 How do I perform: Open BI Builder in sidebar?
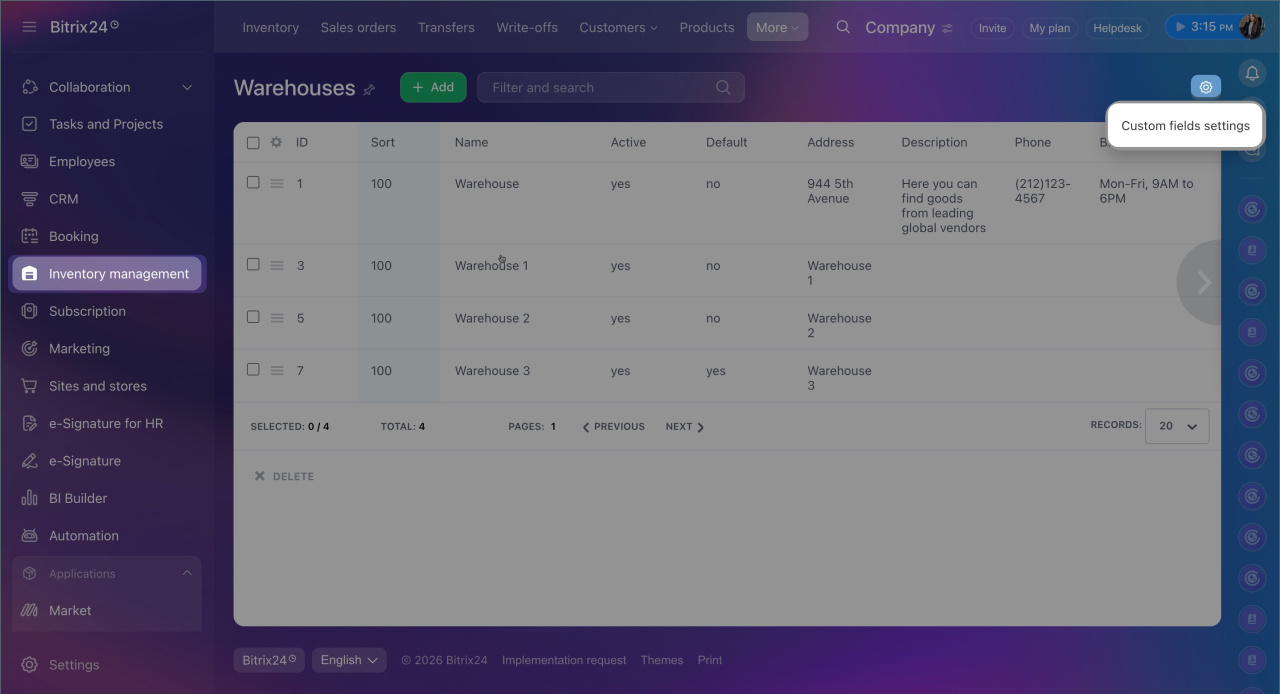77,498
